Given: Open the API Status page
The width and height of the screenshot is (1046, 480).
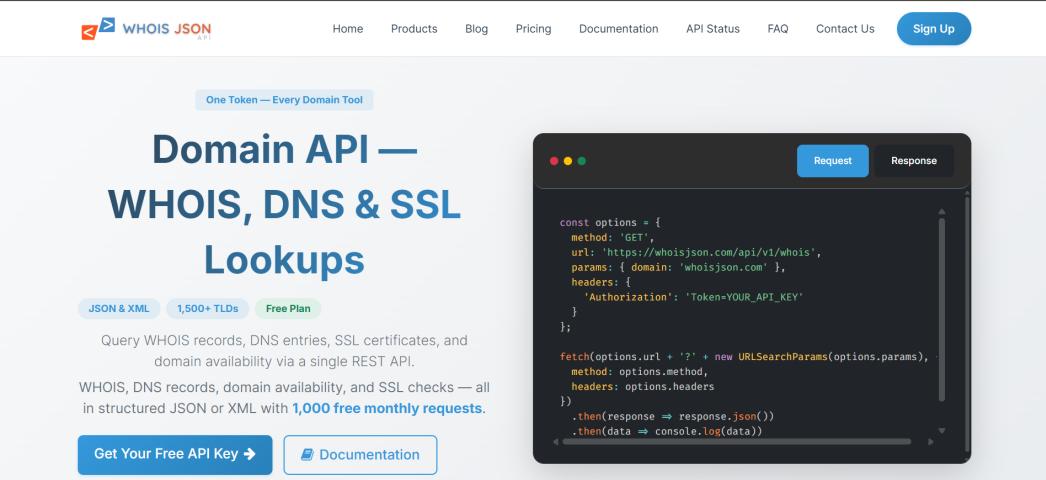Looking at the screenshot, I should 713,29.
